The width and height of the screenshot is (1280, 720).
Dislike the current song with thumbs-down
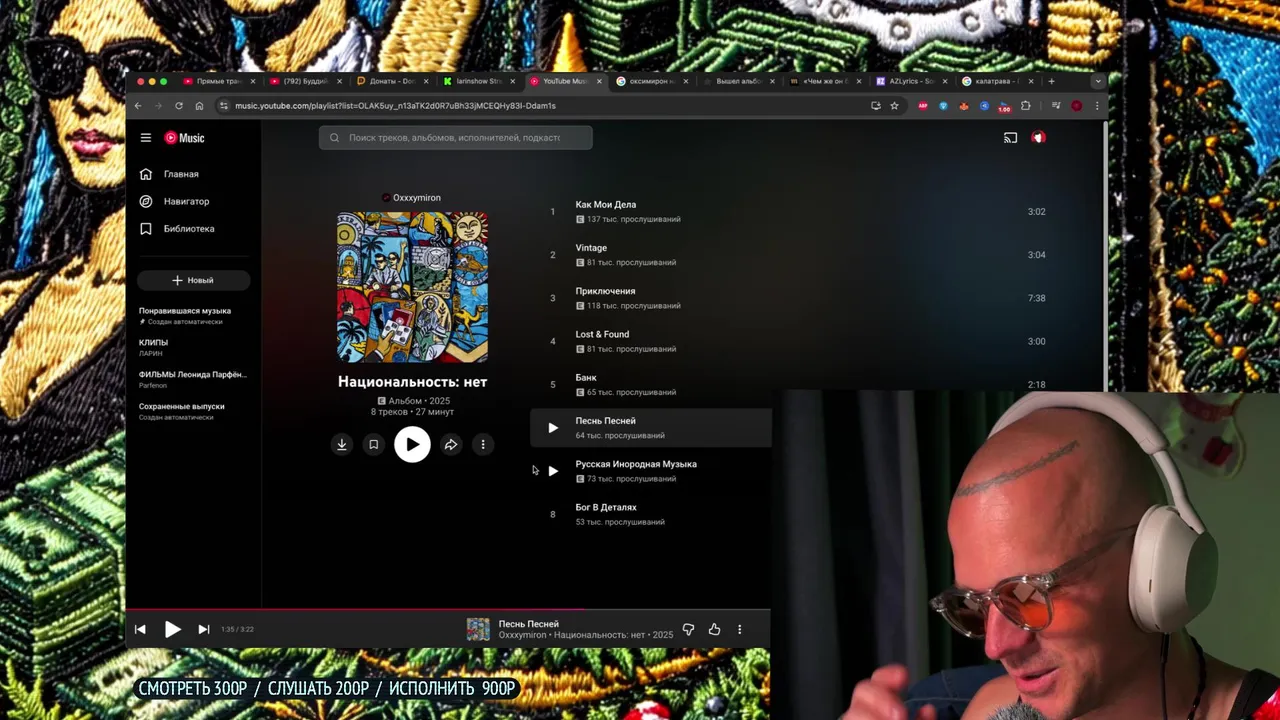[688, 629]
